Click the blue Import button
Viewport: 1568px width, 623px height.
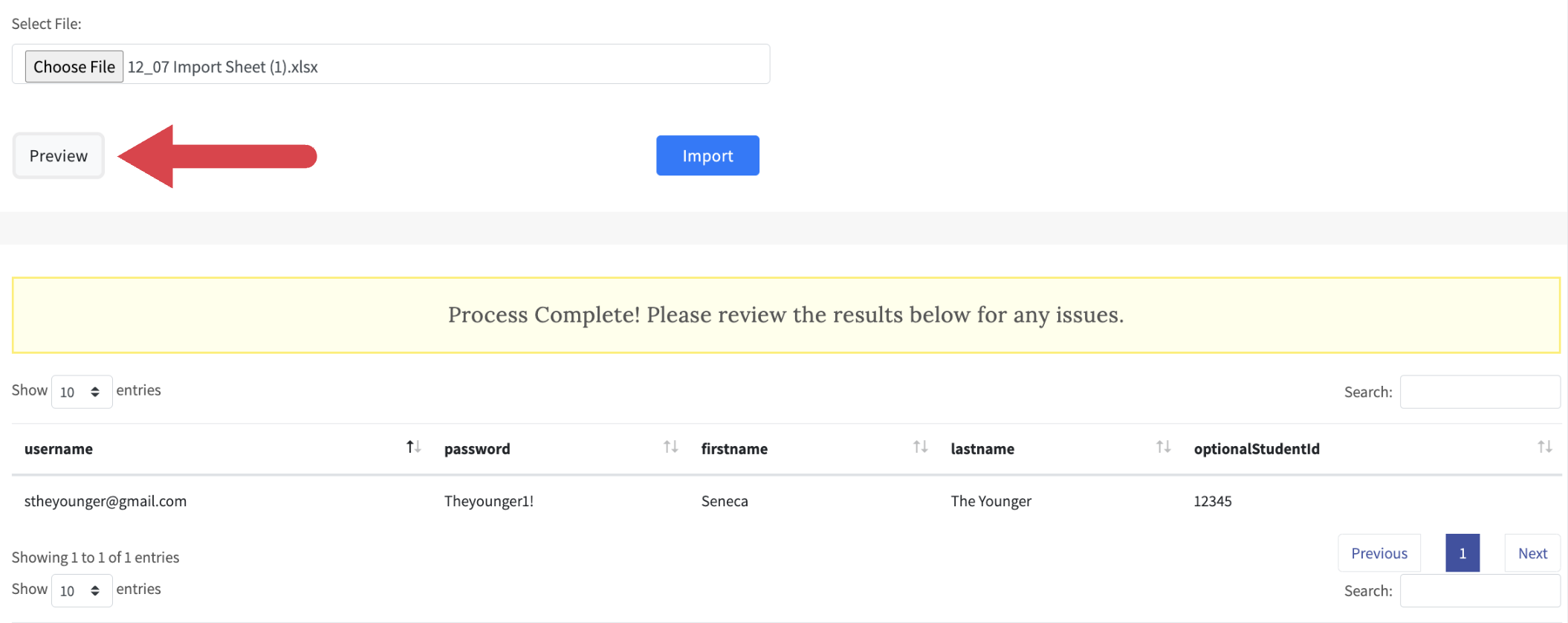click(x=707, y=155)
